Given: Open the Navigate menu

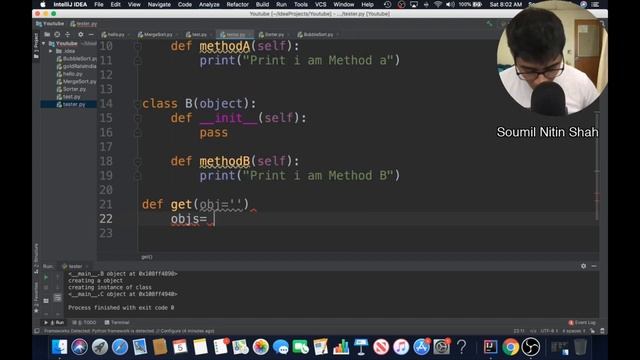Looking at the screenshot, I should pyautogui.click(x=159, y=4).
